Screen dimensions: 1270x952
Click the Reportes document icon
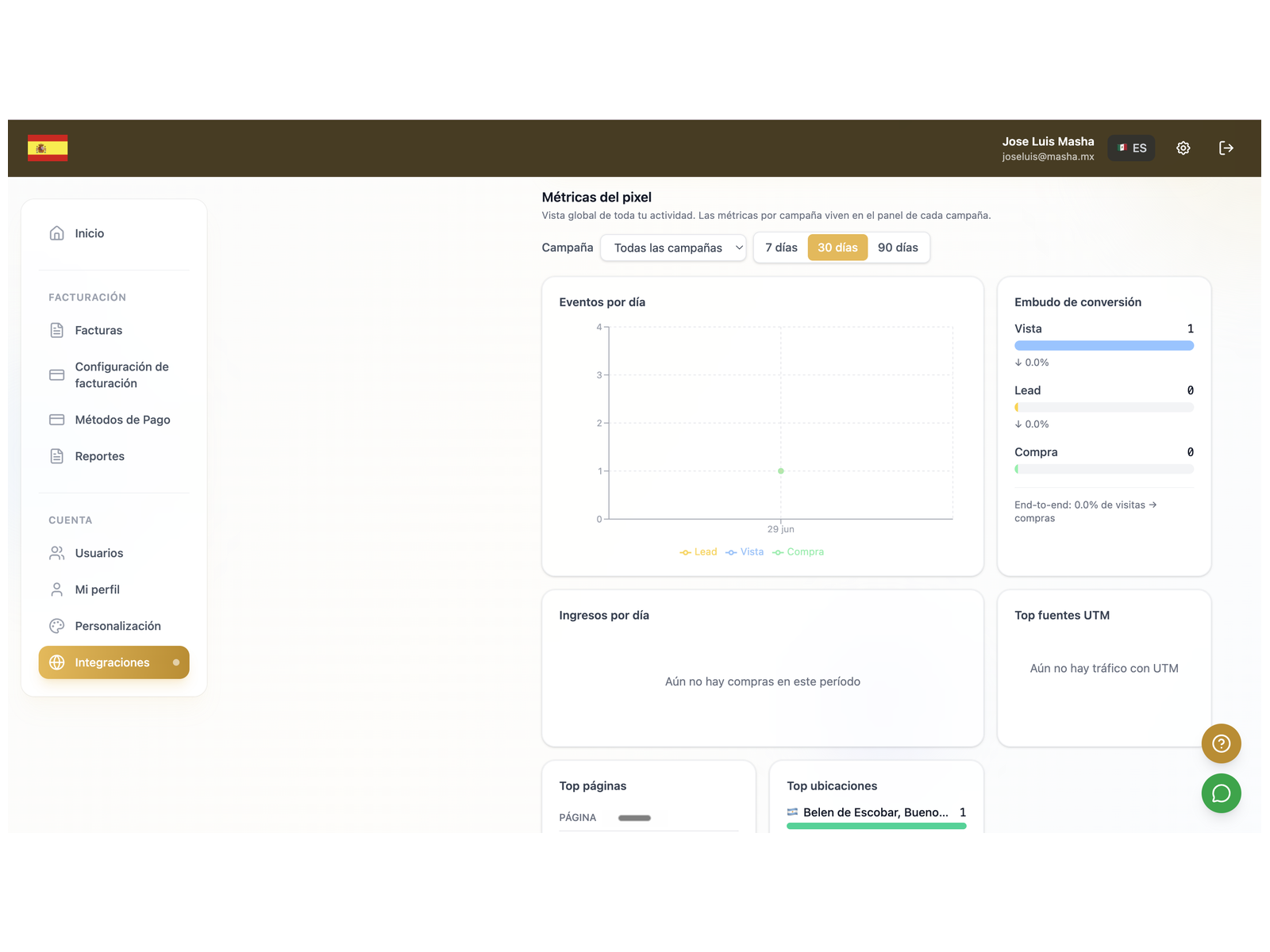[x=57, y=456]
